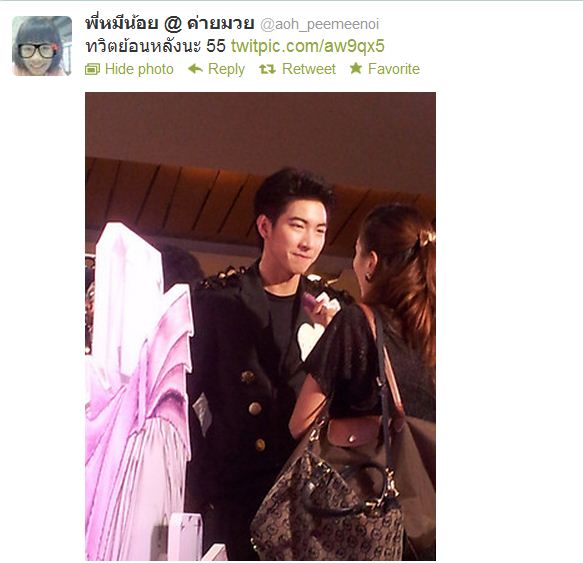Click the Reply arrow icon
Viewport: 583px width, 563px height.
(195, 69)
